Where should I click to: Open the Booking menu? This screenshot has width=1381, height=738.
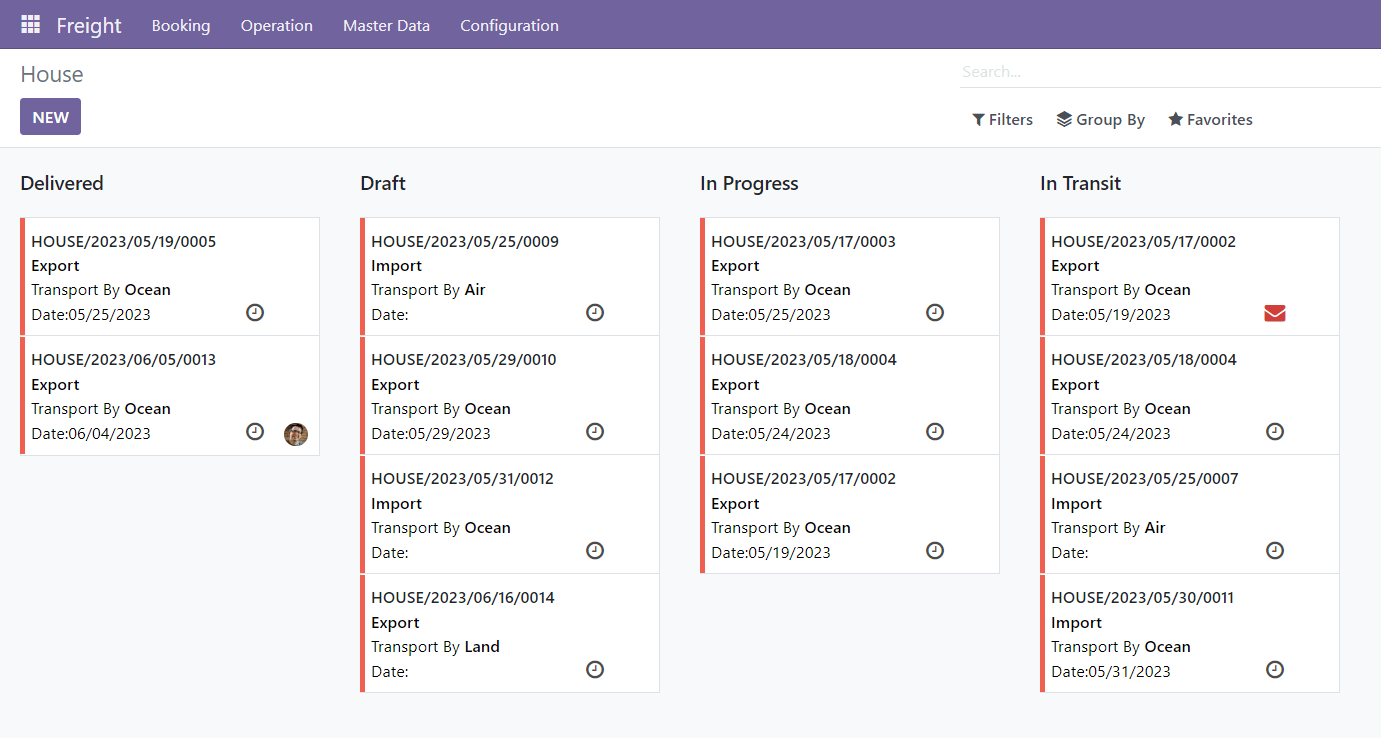click(181, 26)
